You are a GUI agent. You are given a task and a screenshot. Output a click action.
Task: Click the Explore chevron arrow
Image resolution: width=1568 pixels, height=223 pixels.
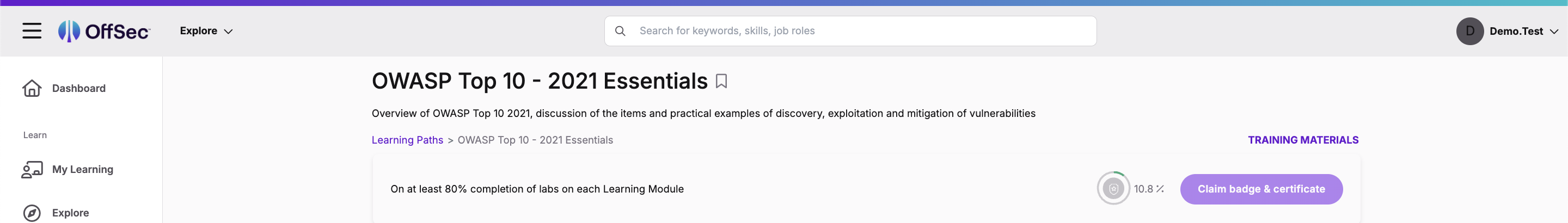tap(228, 32)
